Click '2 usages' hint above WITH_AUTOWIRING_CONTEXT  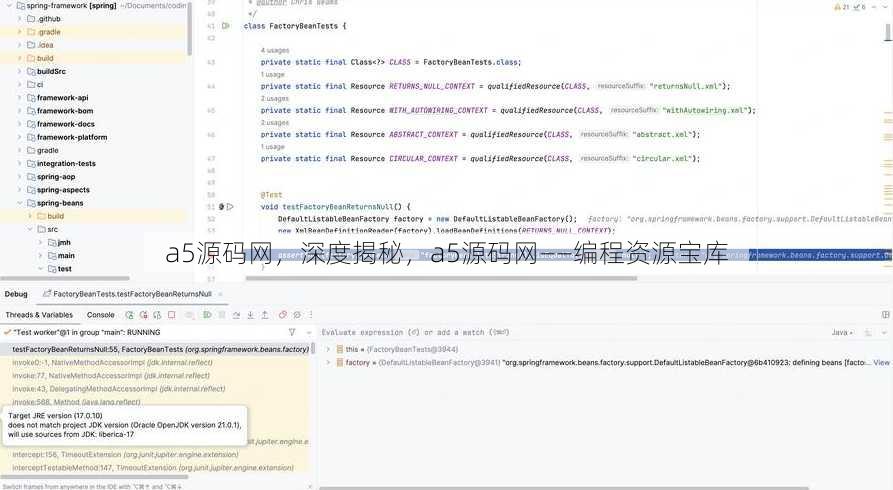pos(275,99)
